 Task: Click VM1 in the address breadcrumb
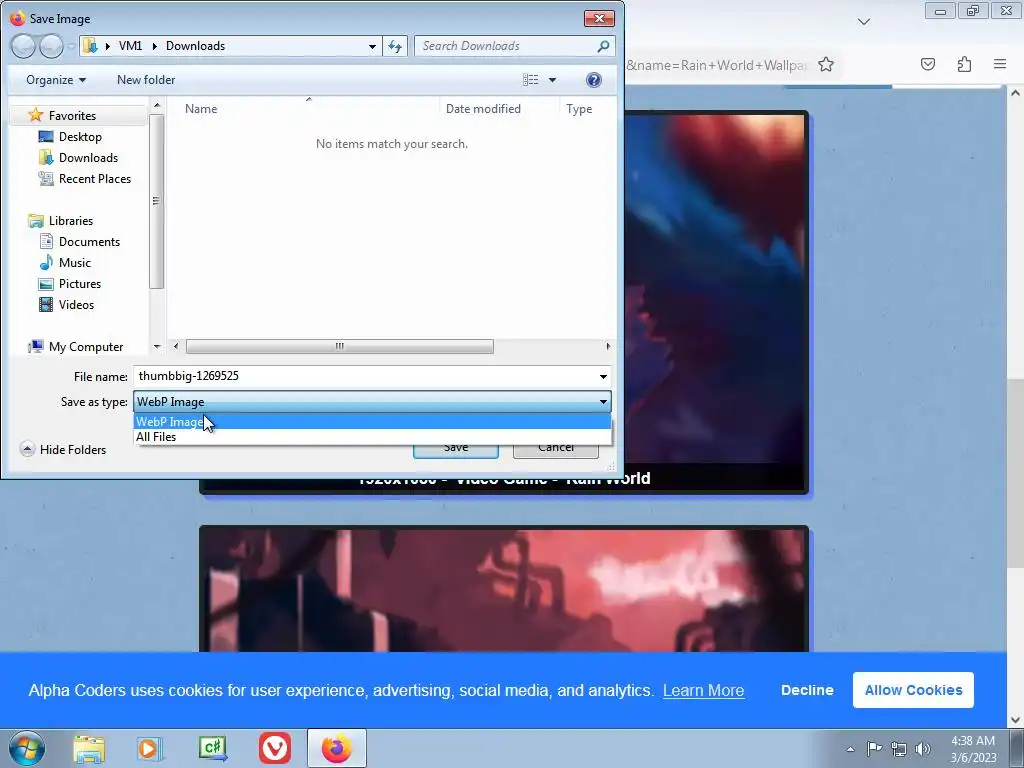130,46
